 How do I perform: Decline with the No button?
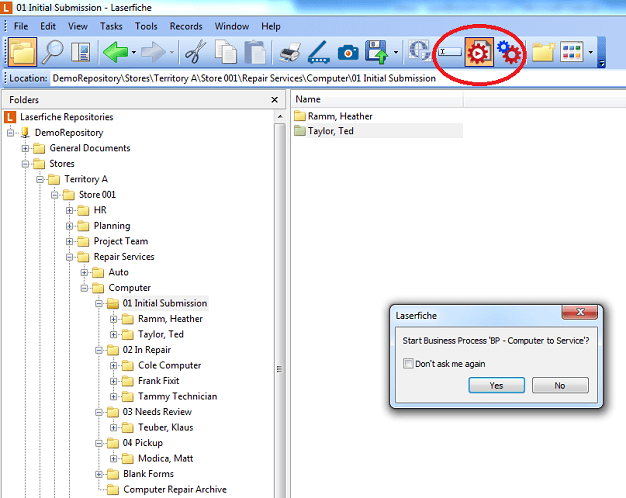[560, 385]
